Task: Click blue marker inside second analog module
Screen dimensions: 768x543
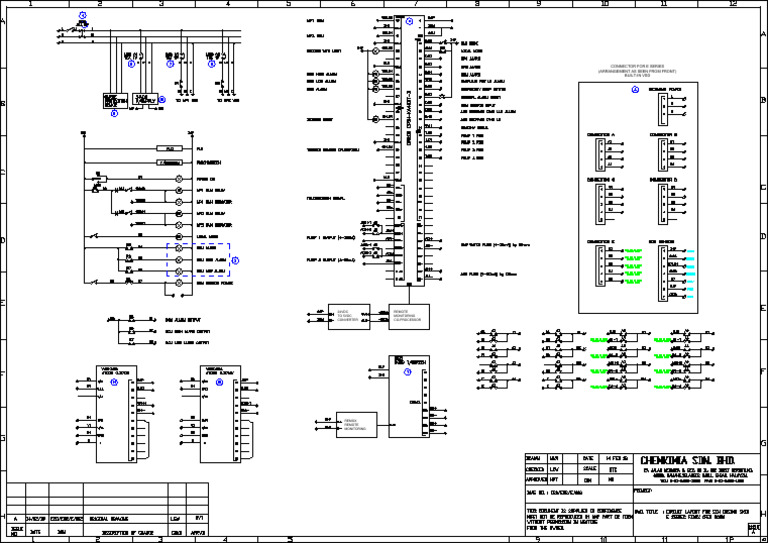Action: click(x=219, y=382)
